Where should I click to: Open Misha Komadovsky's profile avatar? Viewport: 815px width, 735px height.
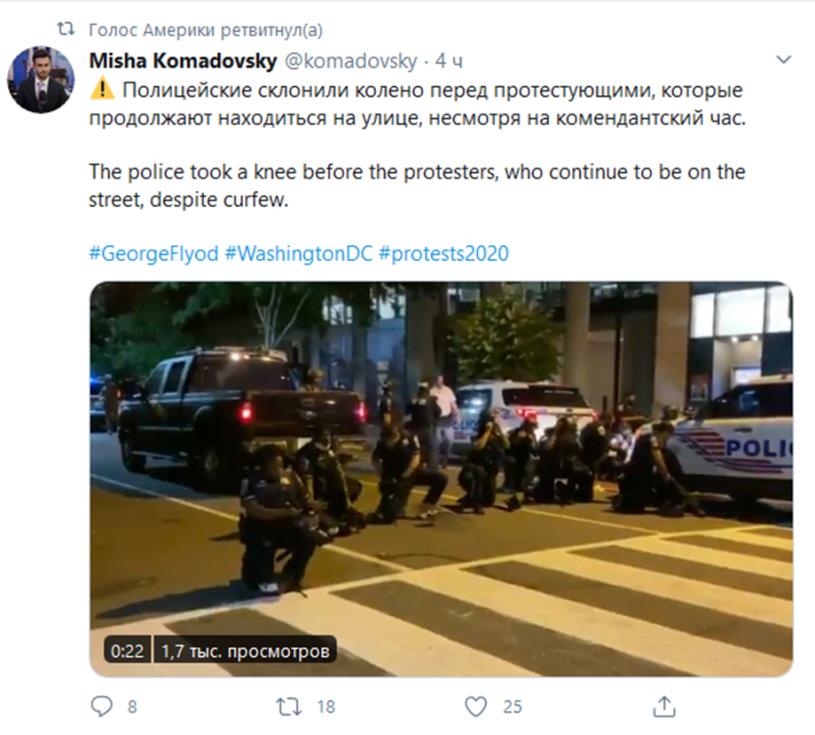41,80
